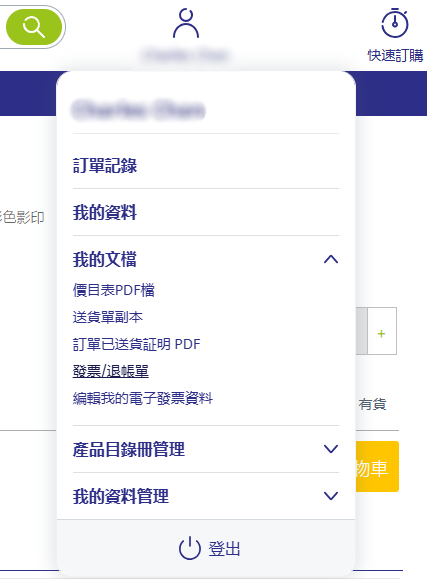Select the 價目表PDF檔 link
427x579 pixels.
(x=114, y=290)
